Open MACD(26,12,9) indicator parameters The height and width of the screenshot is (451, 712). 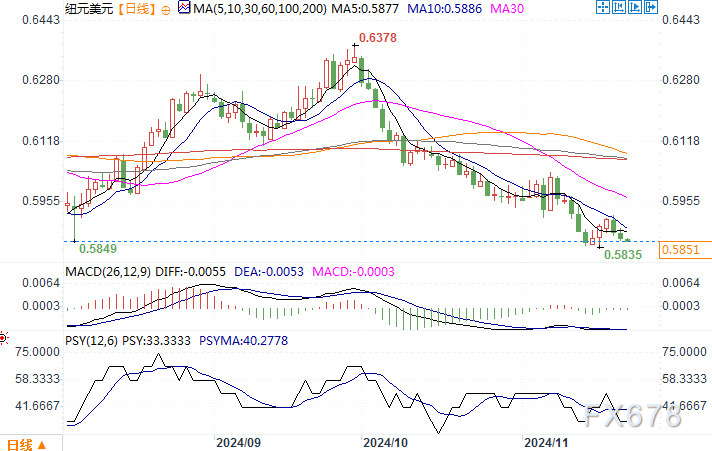(x=107, y=271)
